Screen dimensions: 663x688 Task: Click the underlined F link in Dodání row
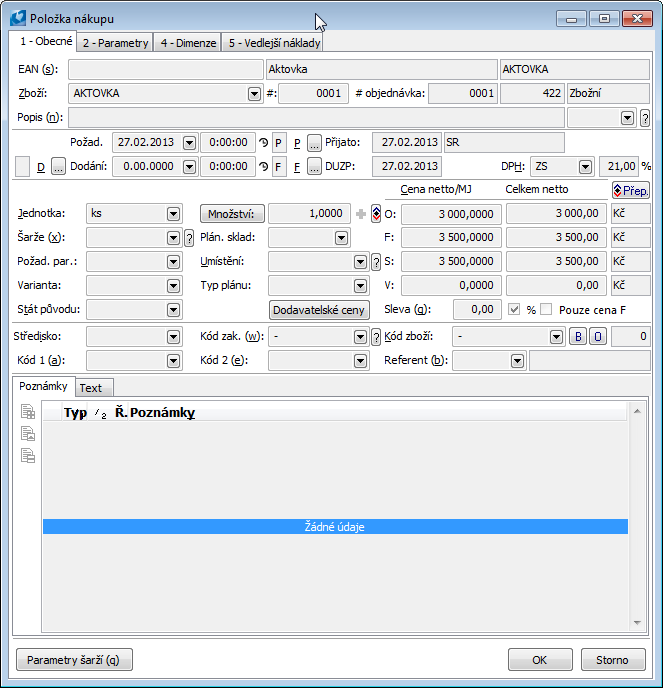pos(297,167)
